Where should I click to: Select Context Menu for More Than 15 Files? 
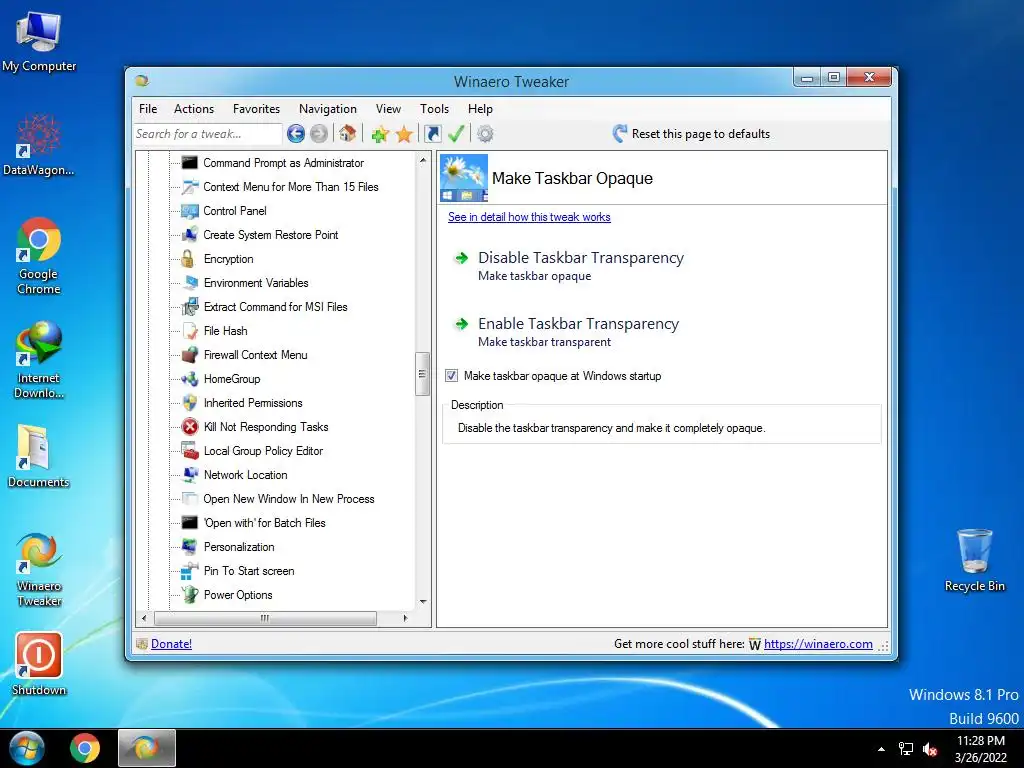click(291, 187)
